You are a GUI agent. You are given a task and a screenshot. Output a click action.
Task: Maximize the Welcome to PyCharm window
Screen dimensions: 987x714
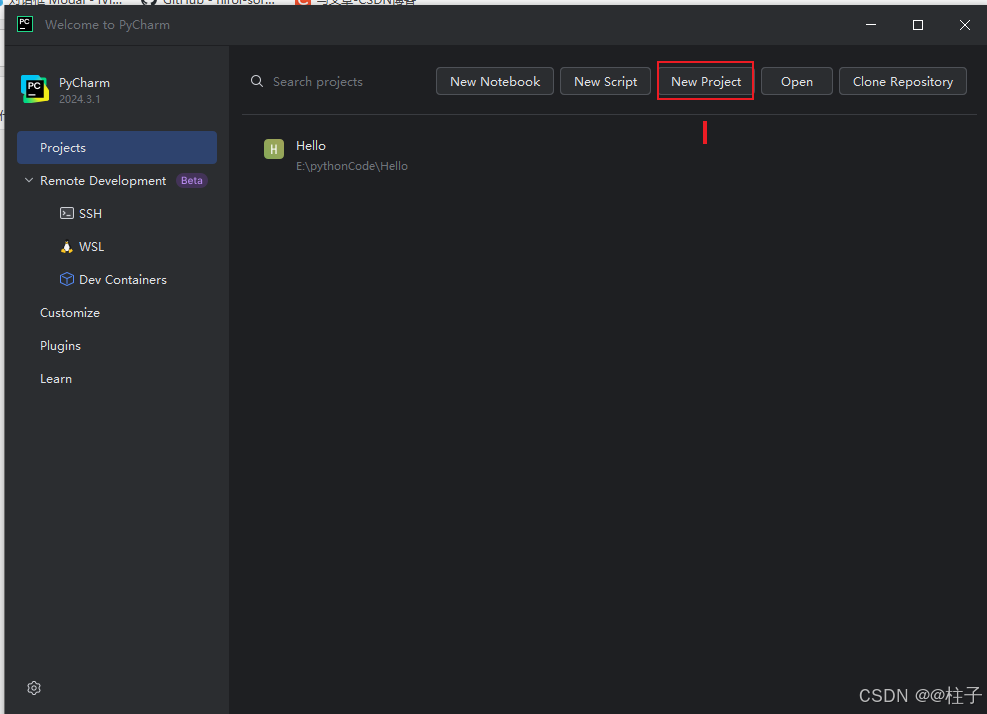pyautogui.click(x=918, y=25)
